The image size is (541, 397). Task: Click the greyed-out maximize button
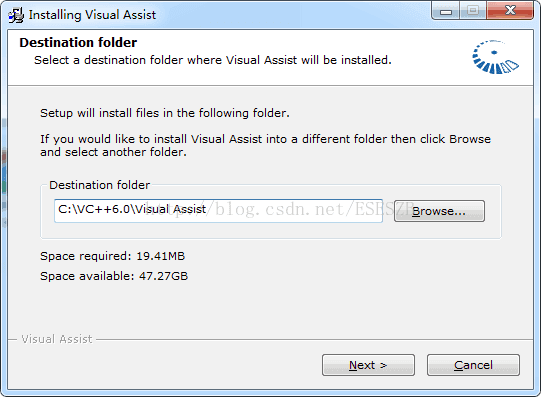(473, 11)
